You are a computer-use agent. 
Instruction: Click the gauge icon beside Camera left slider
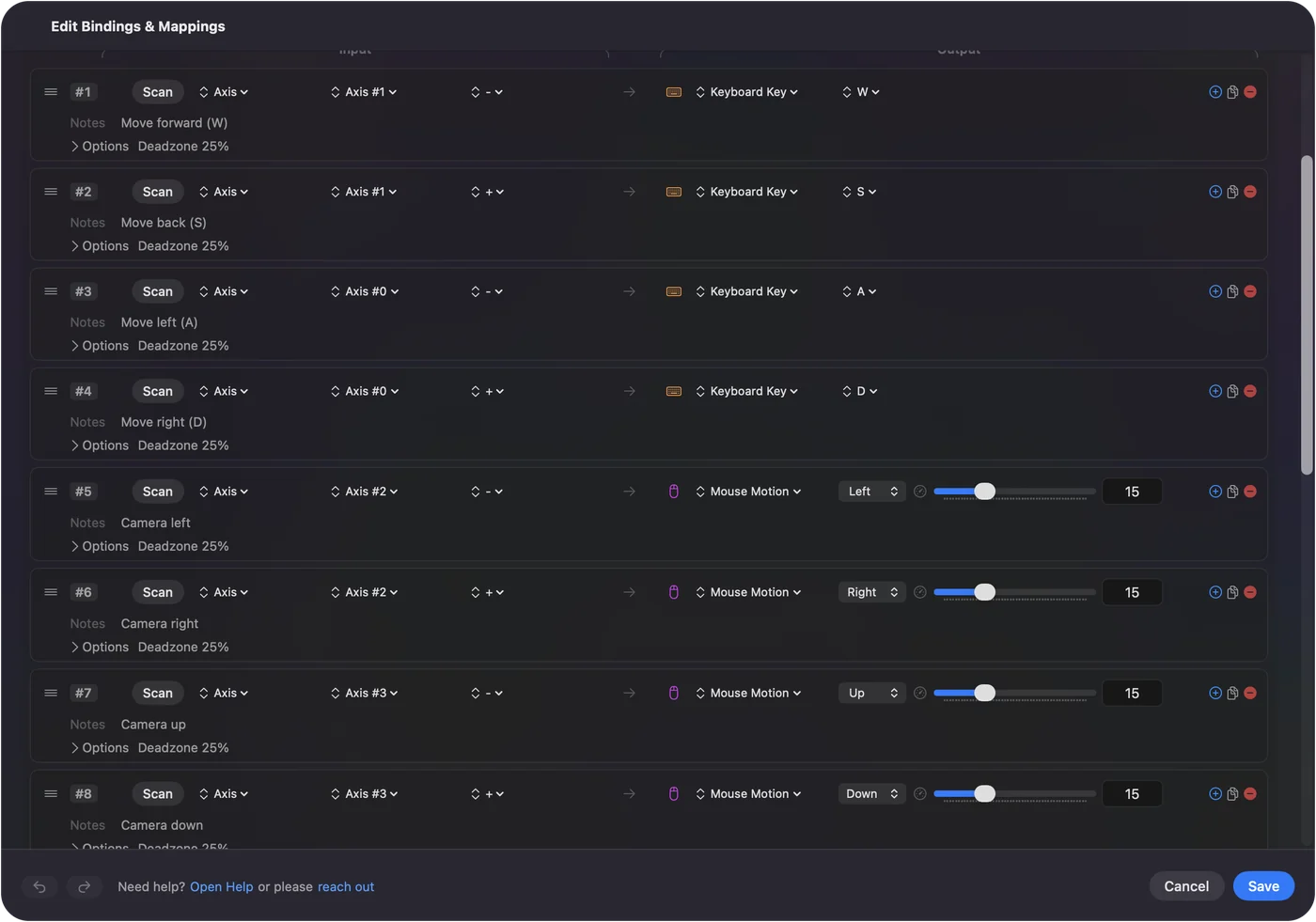tap(920, 492)
